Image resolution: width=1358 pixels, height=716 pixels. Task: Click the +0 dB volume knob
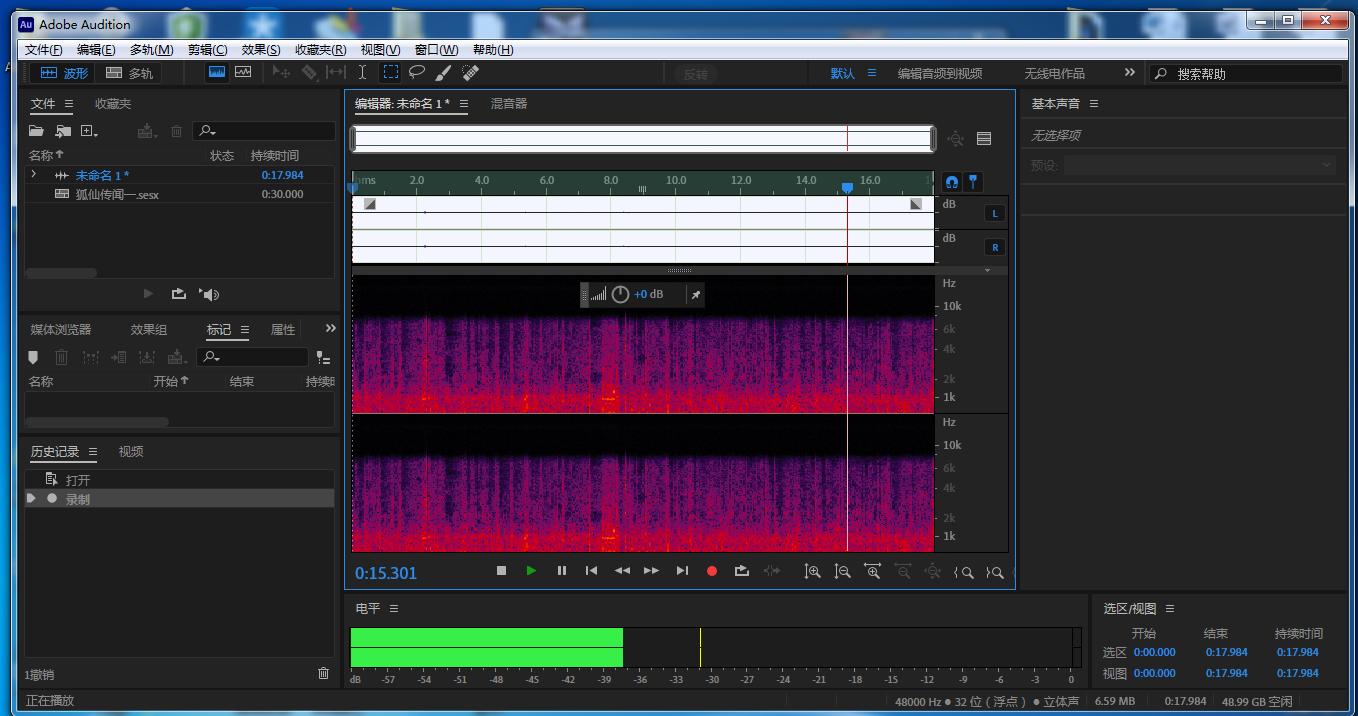click(620, 294)
